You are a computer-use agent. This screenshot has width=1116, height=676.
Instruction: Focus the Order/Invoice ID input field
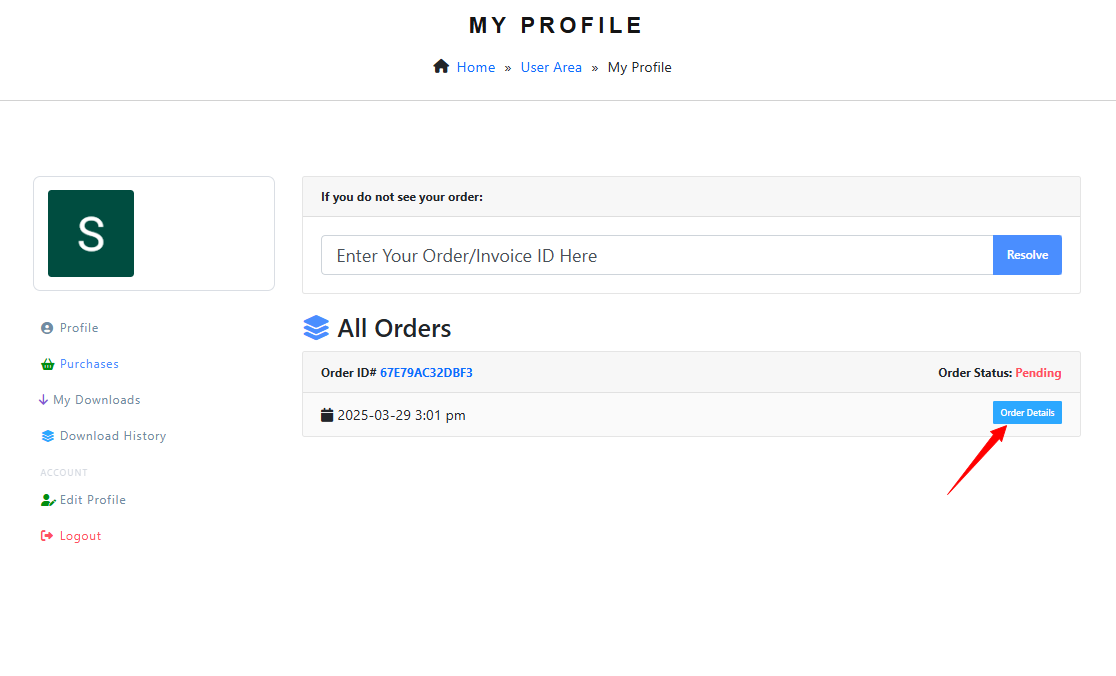coord(656,255)
